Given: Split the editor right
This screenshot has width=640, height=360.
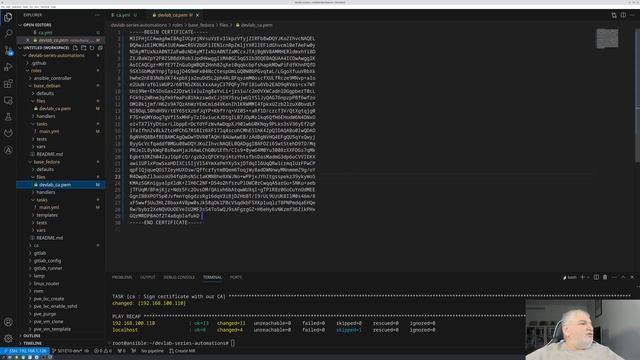Looking at the screenshot, I should (x=623, y=15).
